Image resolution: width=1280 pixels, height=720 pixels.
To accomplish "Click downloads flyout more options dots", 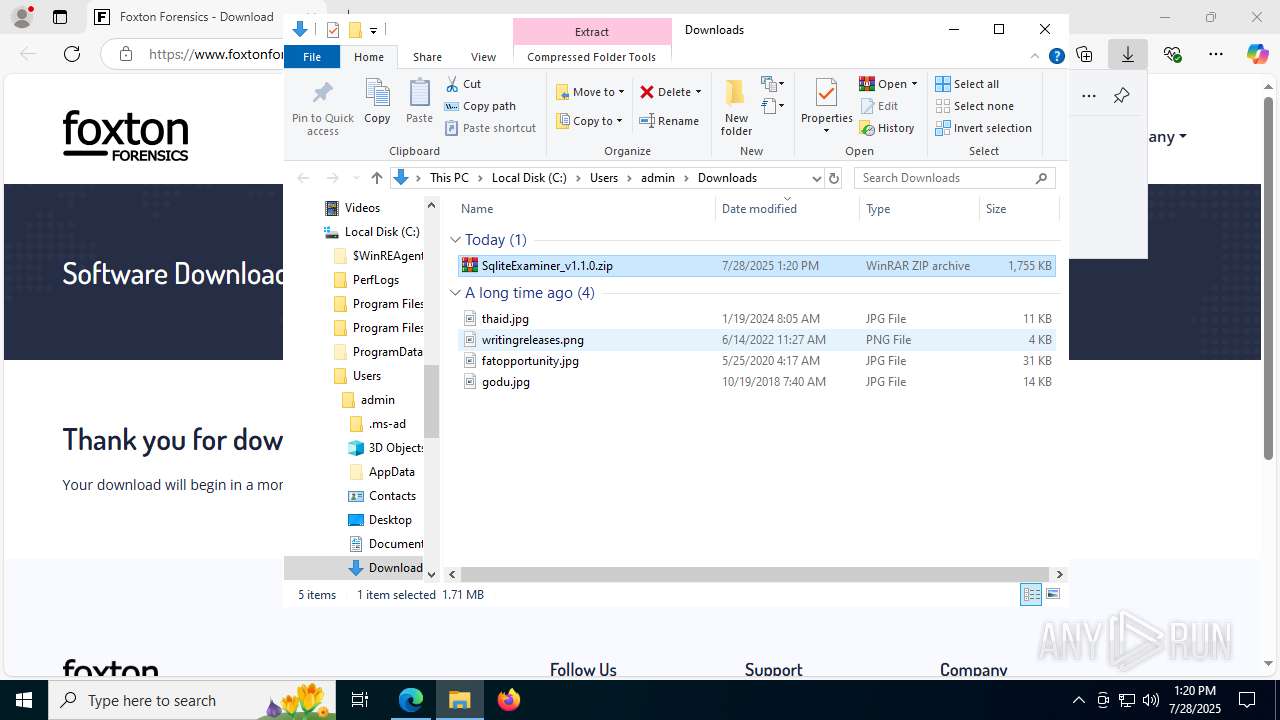I will [1089, 96].
